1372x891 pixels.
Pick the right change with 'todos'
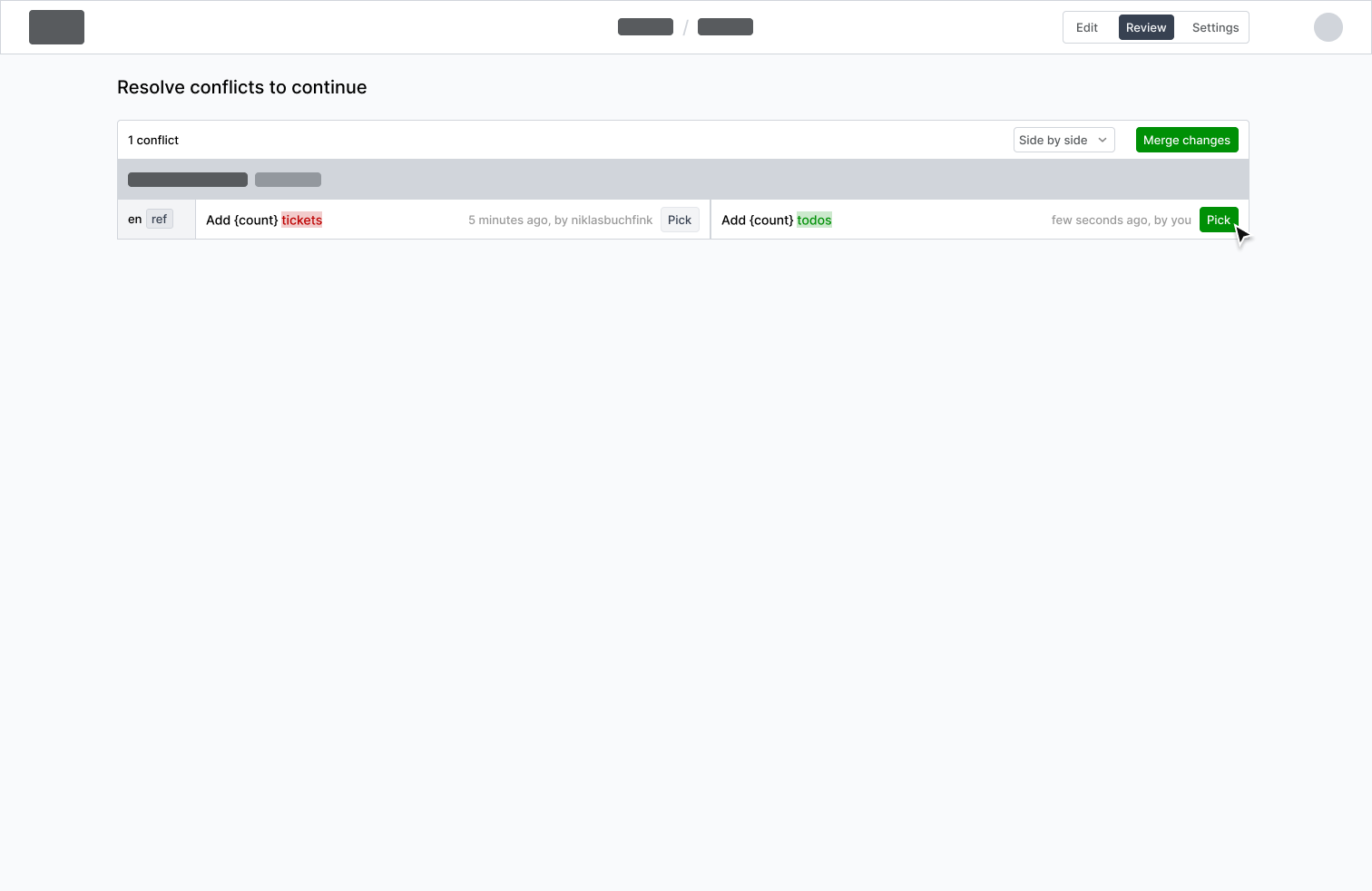pos(1219,220)
